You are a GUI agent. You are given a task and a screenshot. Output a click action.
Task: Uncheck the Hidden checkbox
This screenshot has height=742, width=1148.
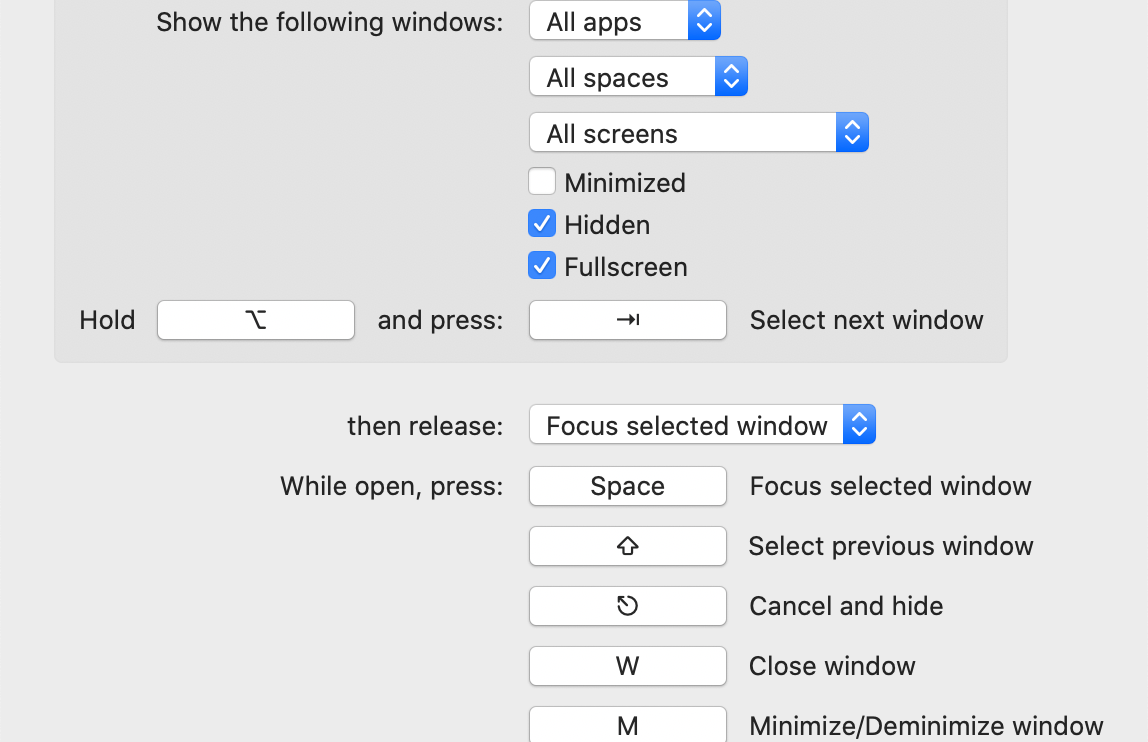(542, 224)
